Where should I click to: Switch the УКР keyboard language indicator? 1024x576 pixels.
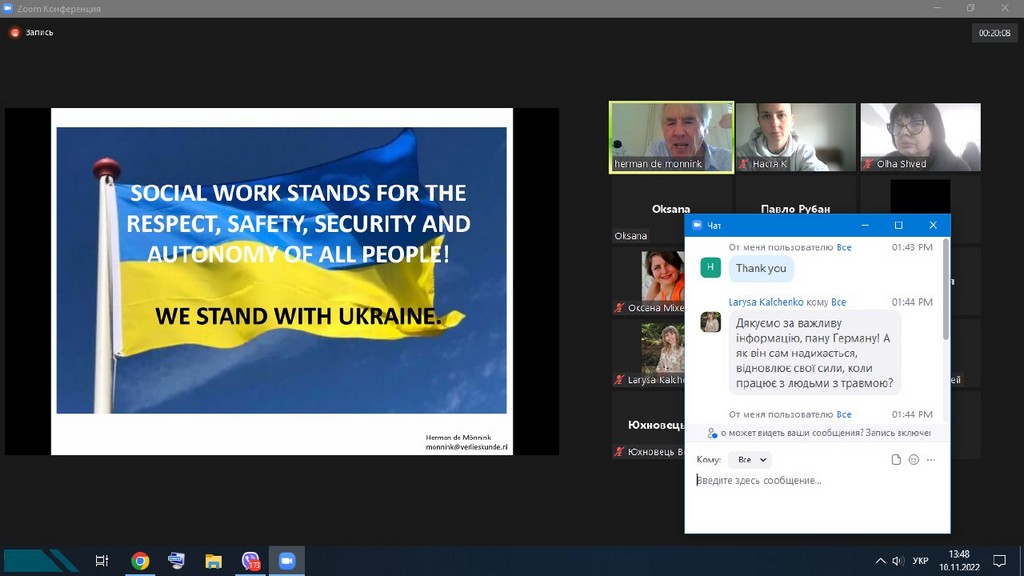920,561
